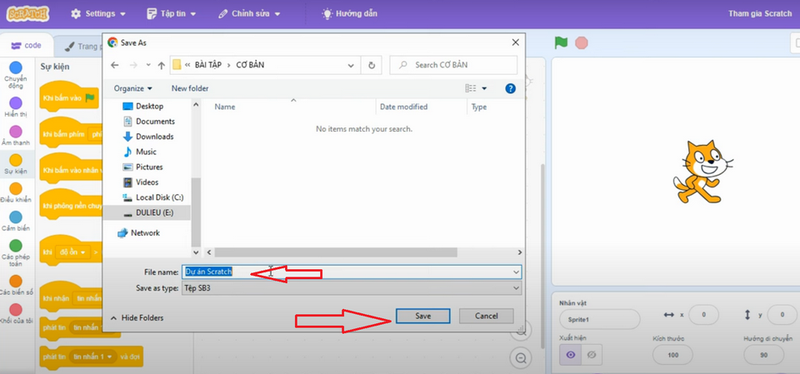Select Cảm biến block category

[x=16, y=221]
